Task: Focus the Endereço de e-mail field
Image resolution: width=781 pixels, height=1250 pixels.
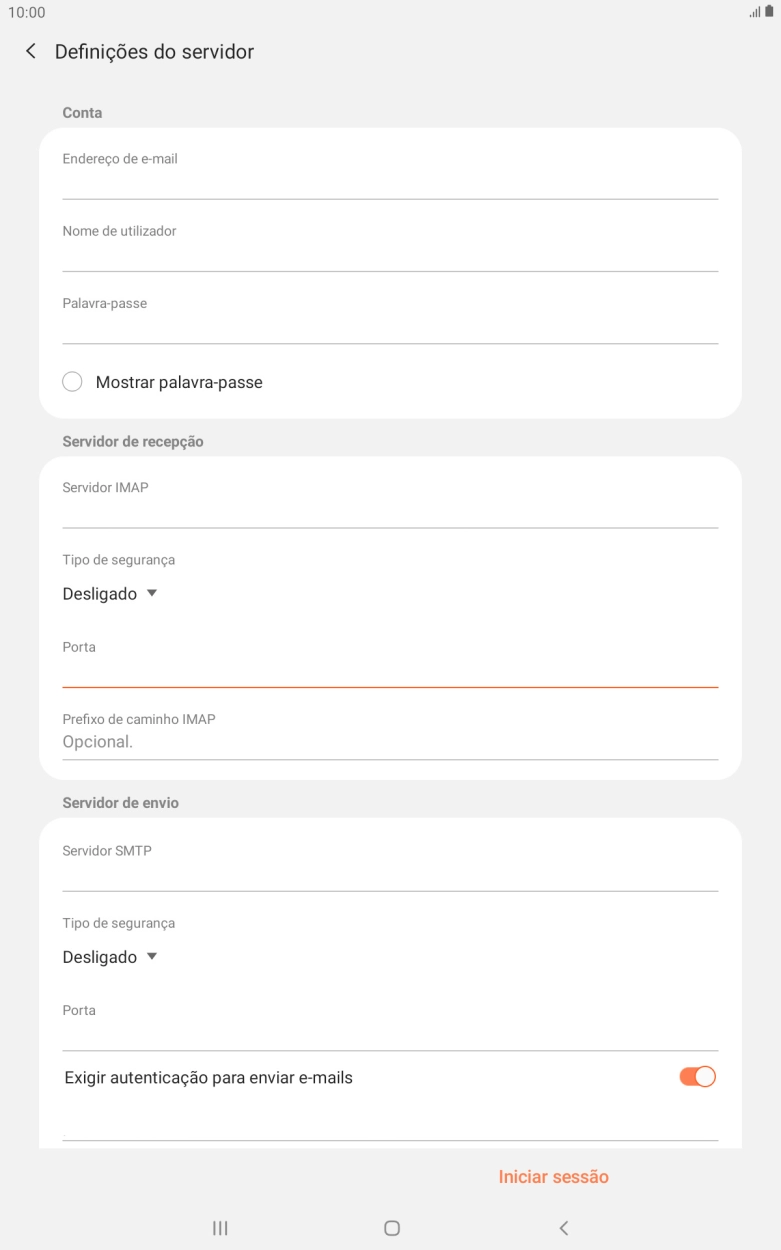Action: 390,183
